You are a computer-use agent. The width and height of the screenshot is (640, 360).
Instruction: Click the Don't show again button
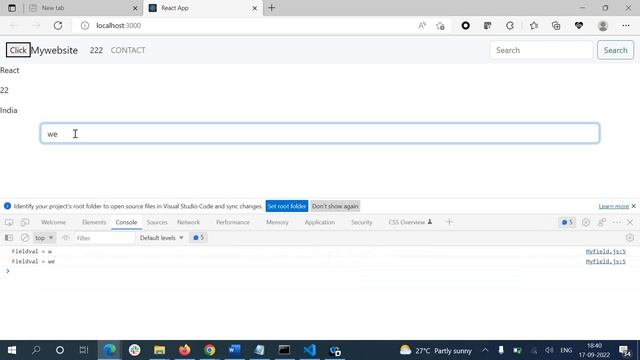point(335,206)
